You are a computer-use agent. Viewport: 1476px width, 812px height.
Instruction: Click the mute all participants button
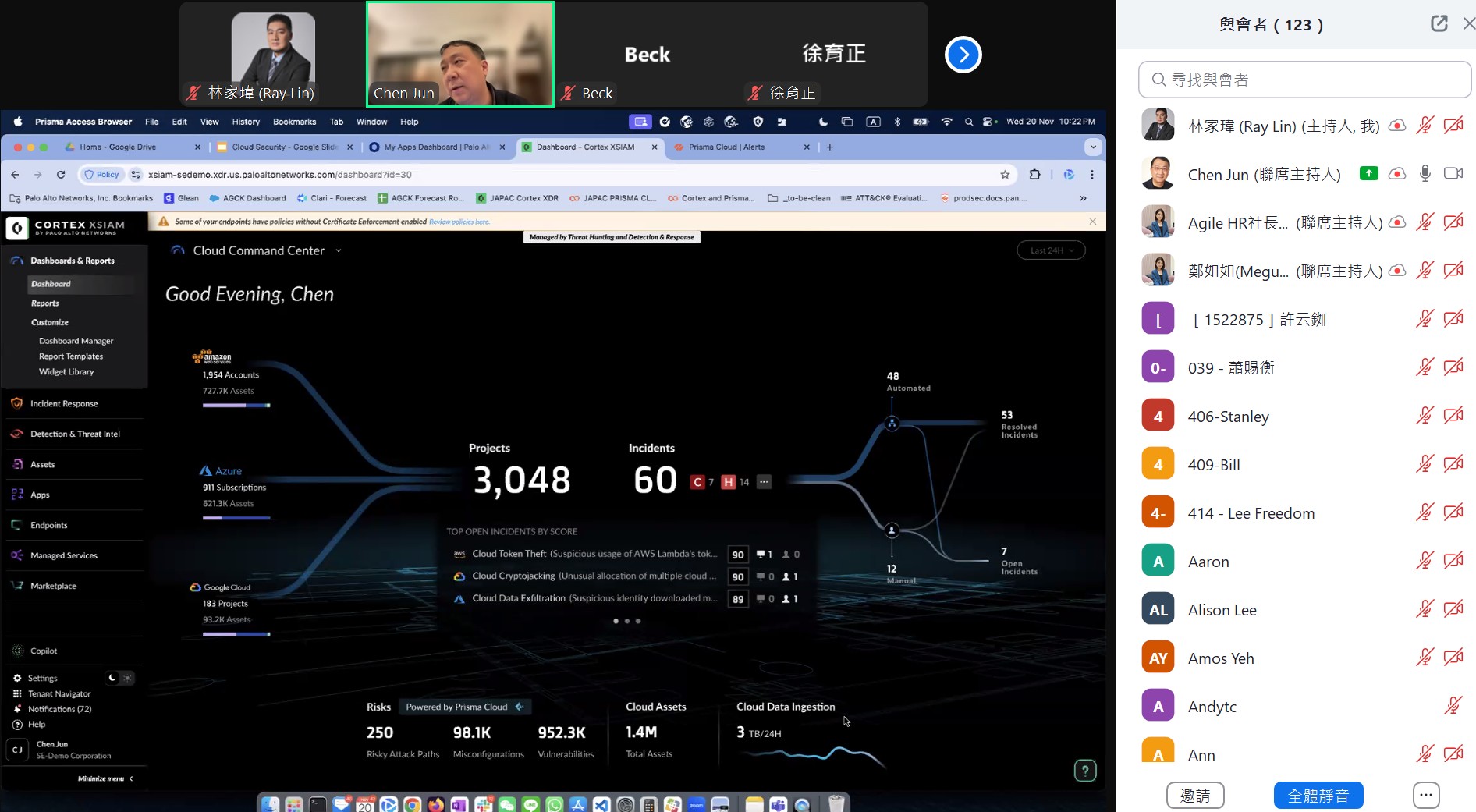click(1318, 796)
